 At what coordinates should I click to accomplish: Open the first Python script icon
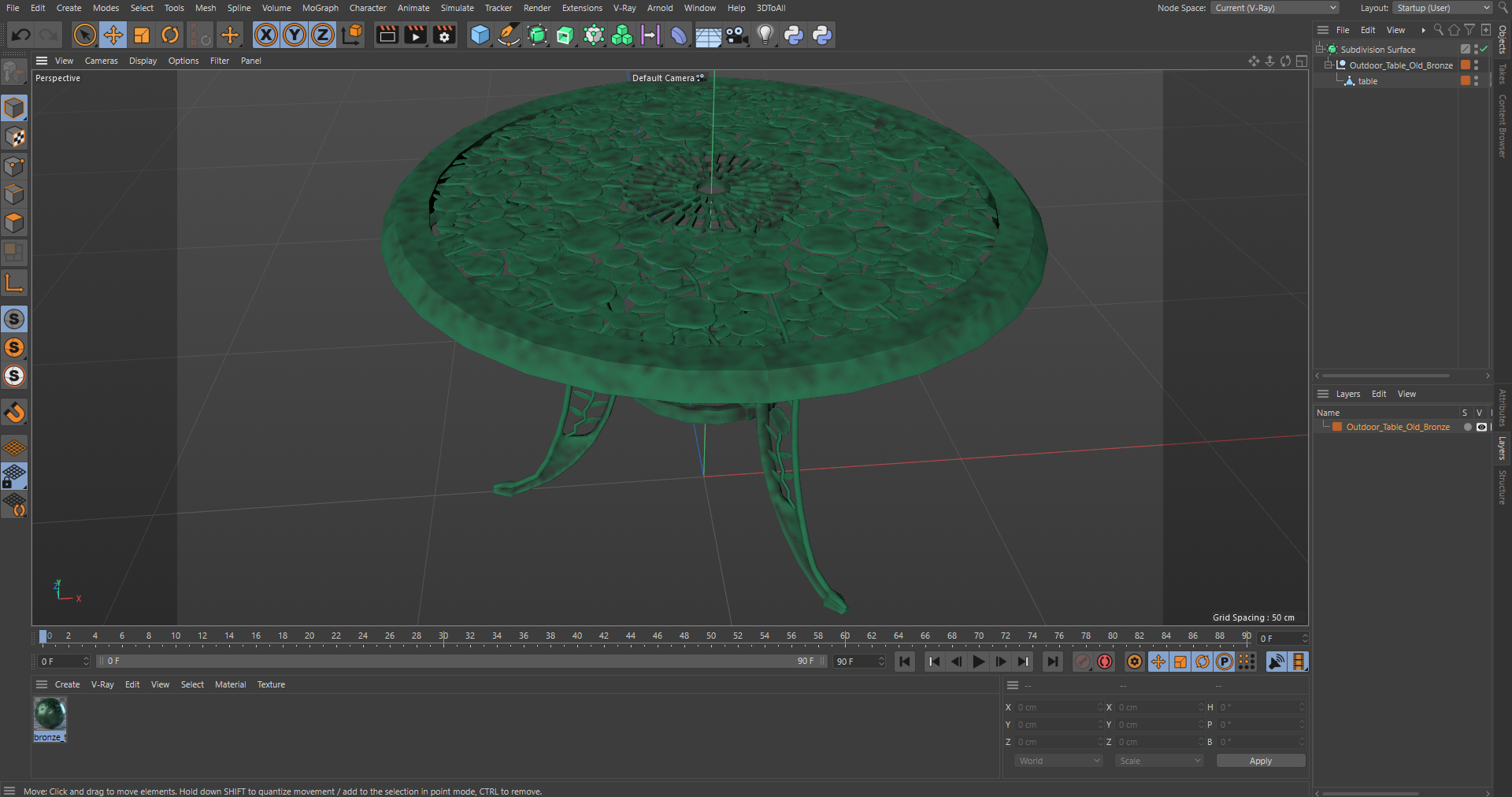[794, 35]
